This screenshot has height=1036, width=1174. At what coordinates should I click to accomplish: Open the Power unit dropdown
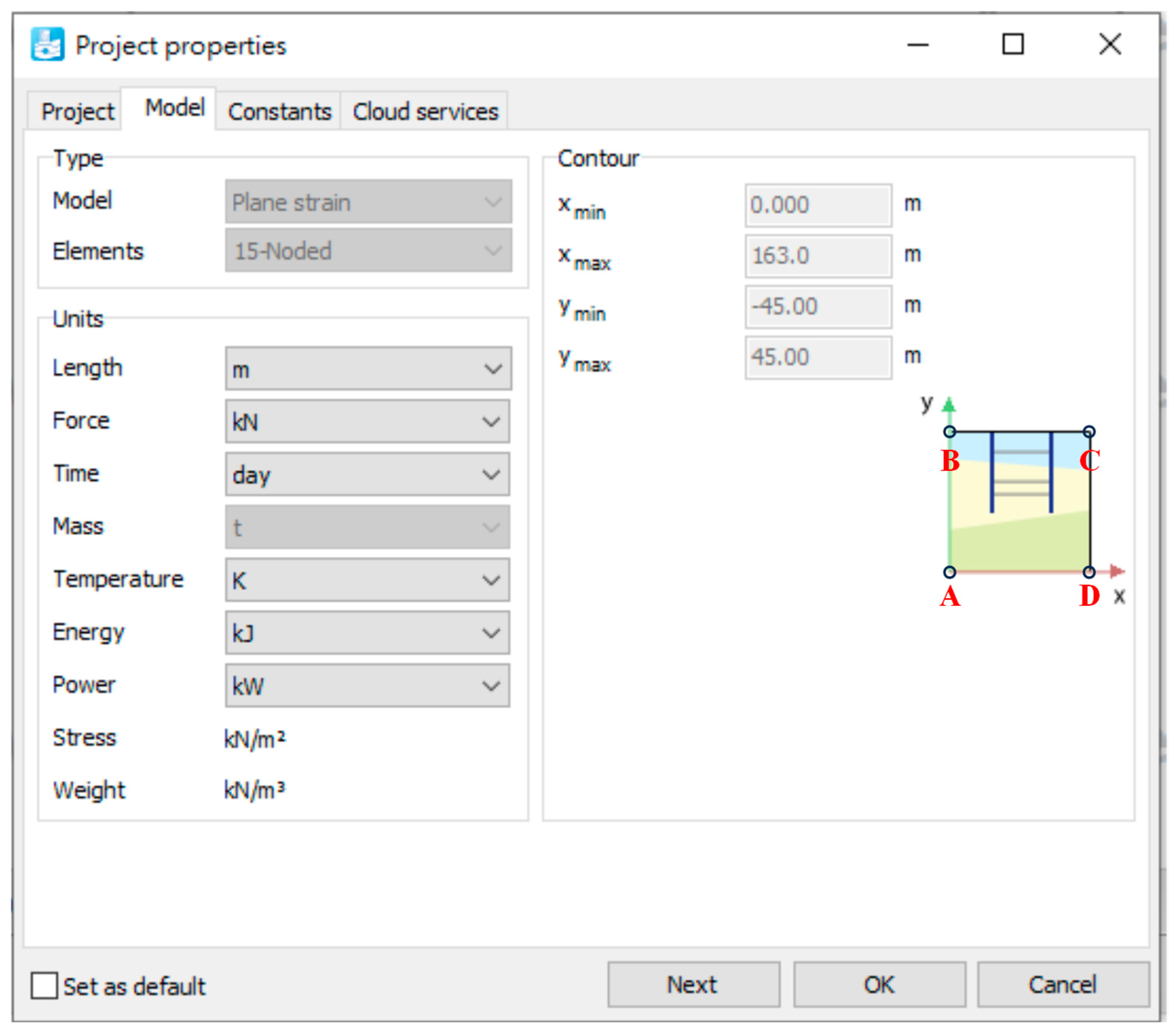368,686
